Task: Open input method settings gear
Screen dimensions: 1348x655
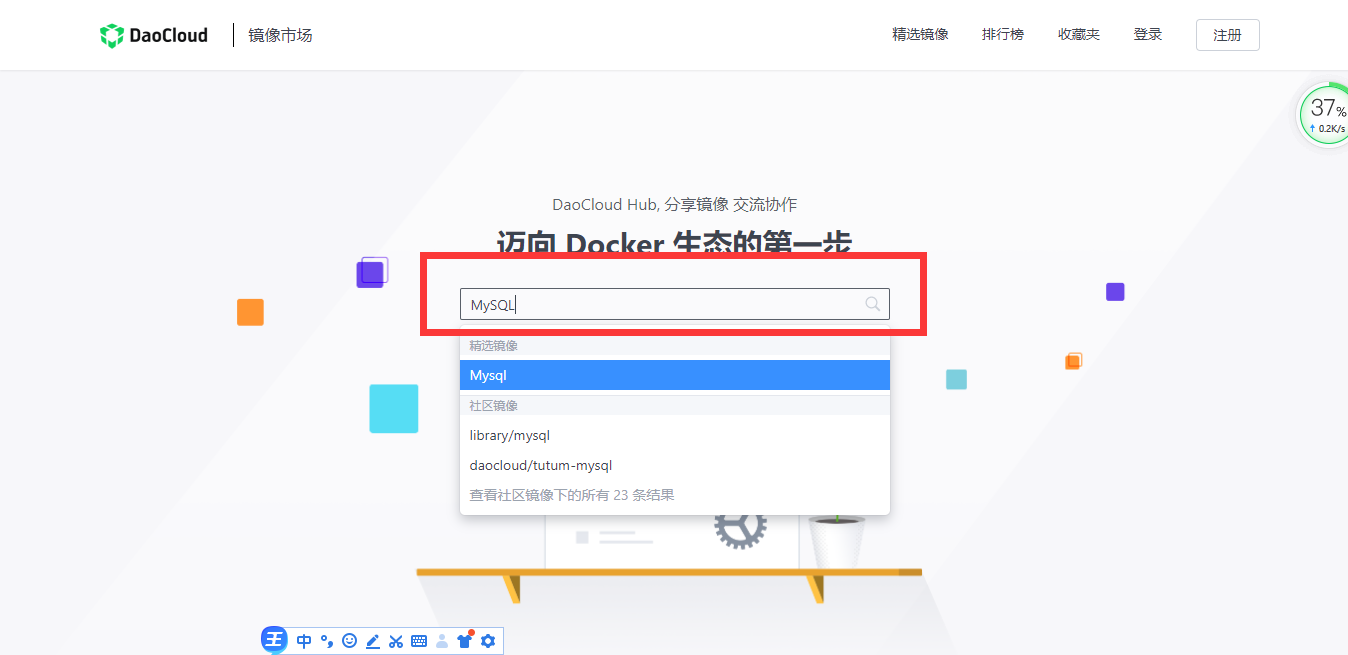Action: pyautogui.click(x=488, y=641)
